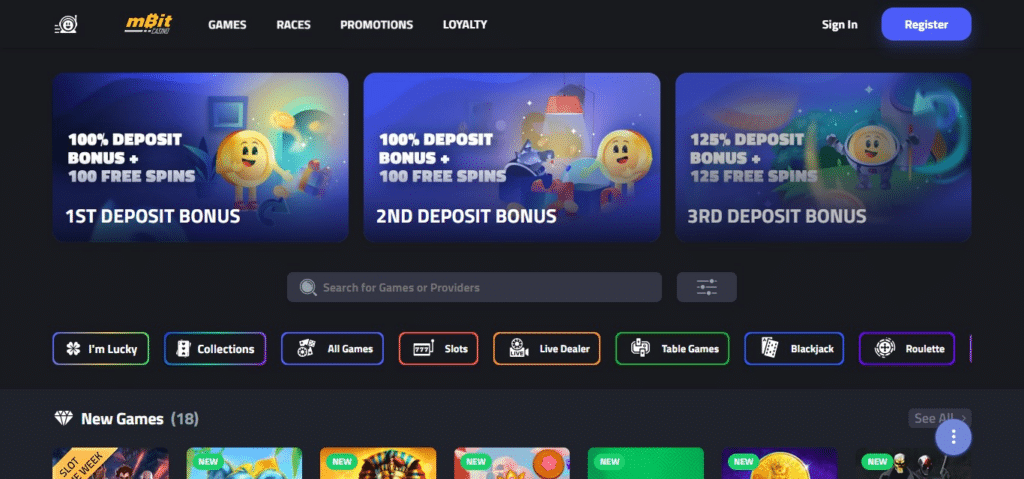Open the floating three-dot menu button
This screenshot has width=1024, height=479.
tap(953, 437)
